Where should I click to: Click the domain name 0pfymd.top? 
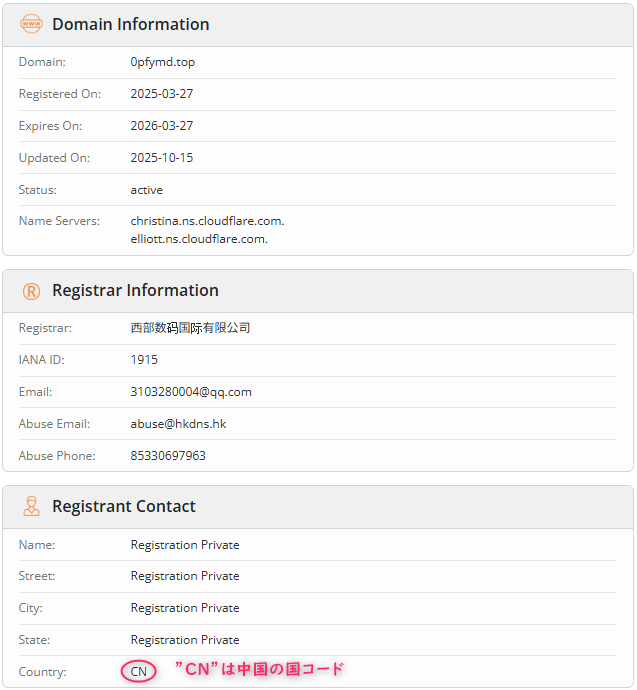[x=163, y=62]
